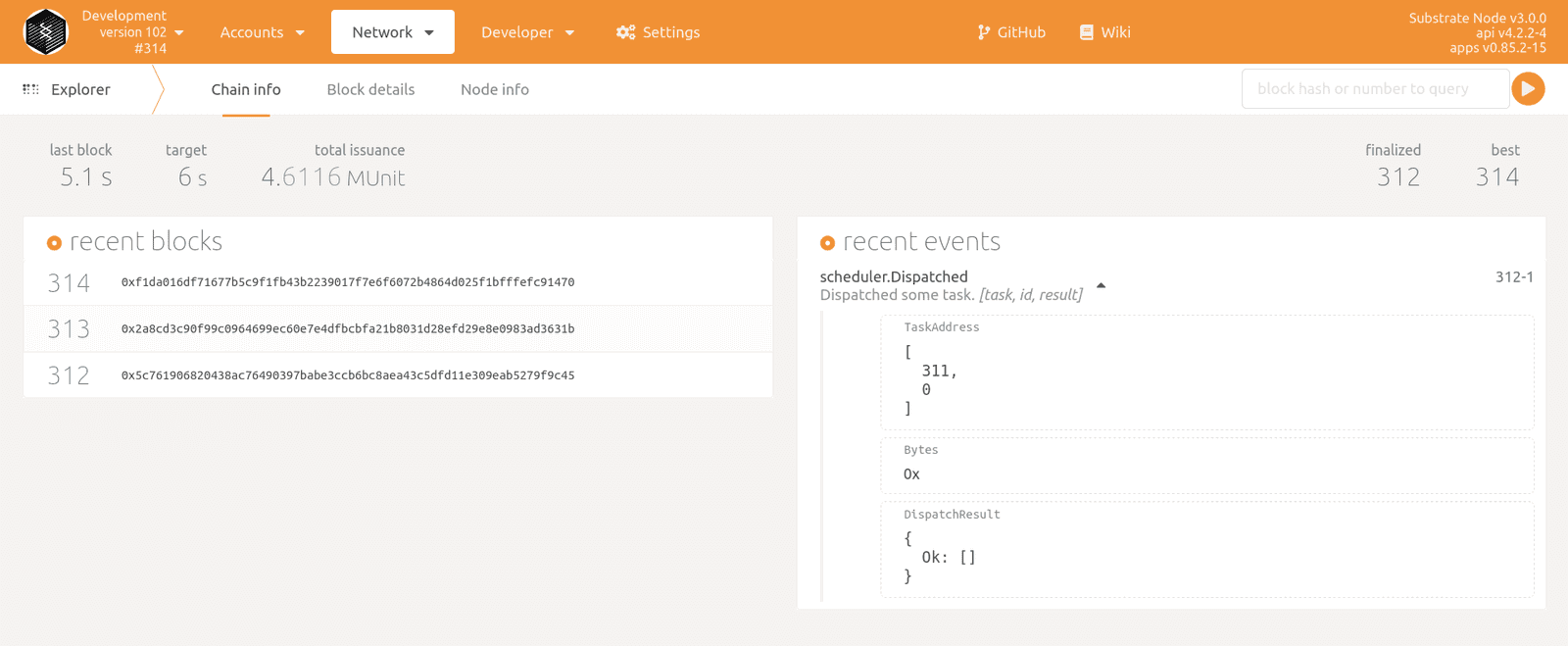This screenshot has width=1568, height=646.
Task: Click the GitHub fork icon
Action: coord(984,32)
